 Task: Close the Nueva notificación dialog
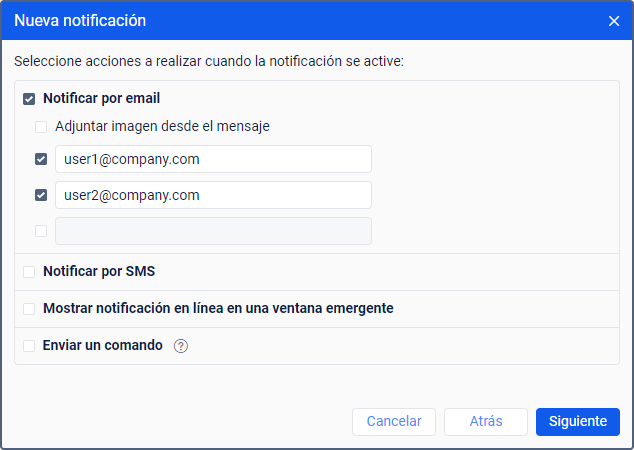614,20
